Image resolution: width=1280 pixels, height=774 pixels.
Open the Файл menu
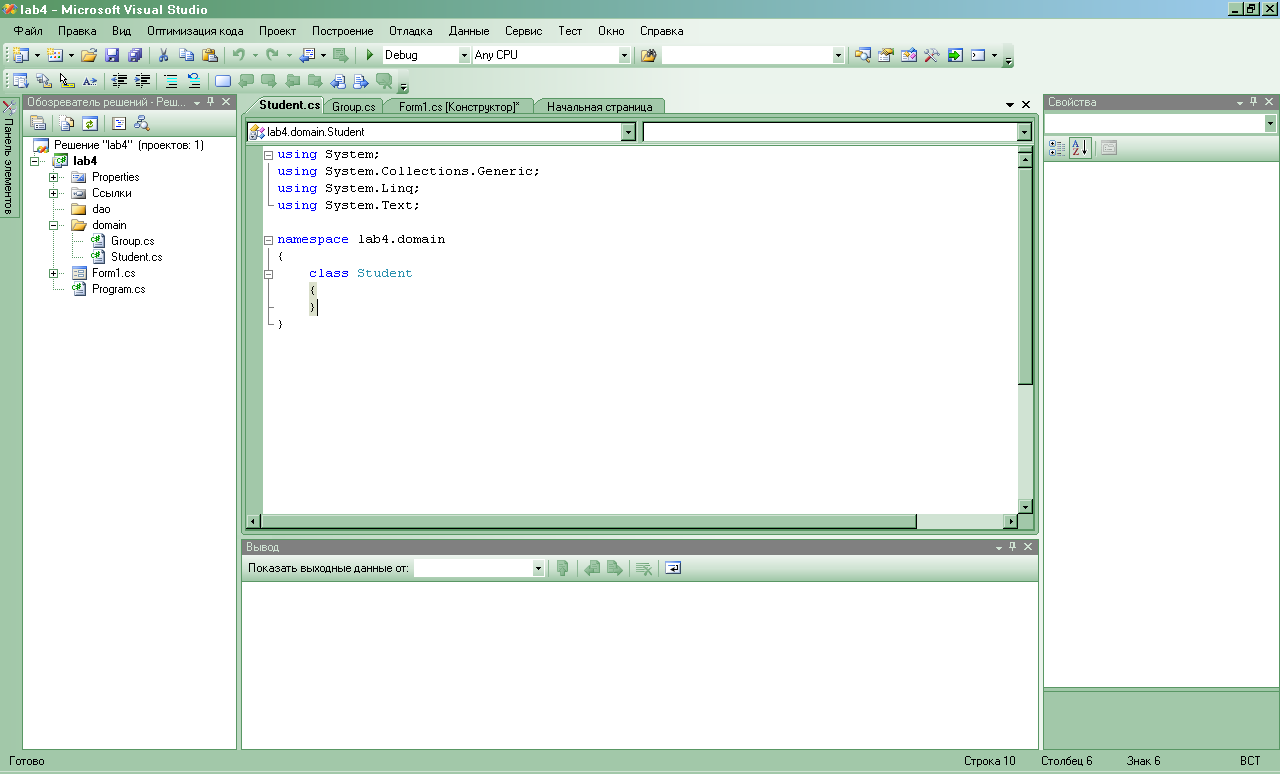click(x=28, y=31)
